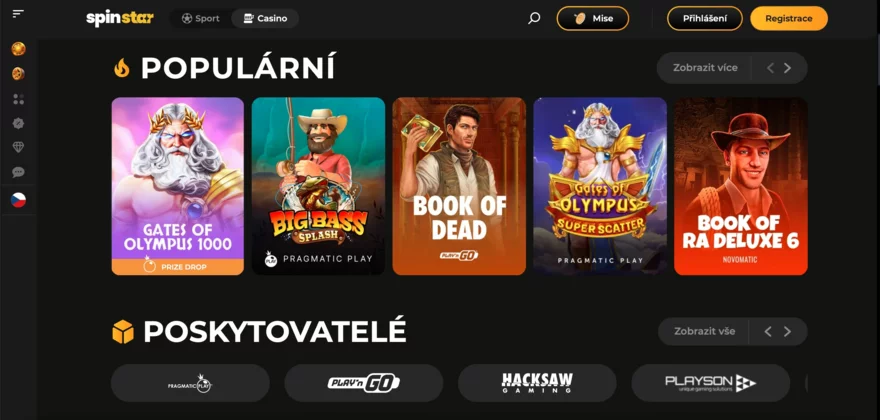Click the Přihlášení button
The height and width of the screenshot is (420, 880).
pos(704,19)
